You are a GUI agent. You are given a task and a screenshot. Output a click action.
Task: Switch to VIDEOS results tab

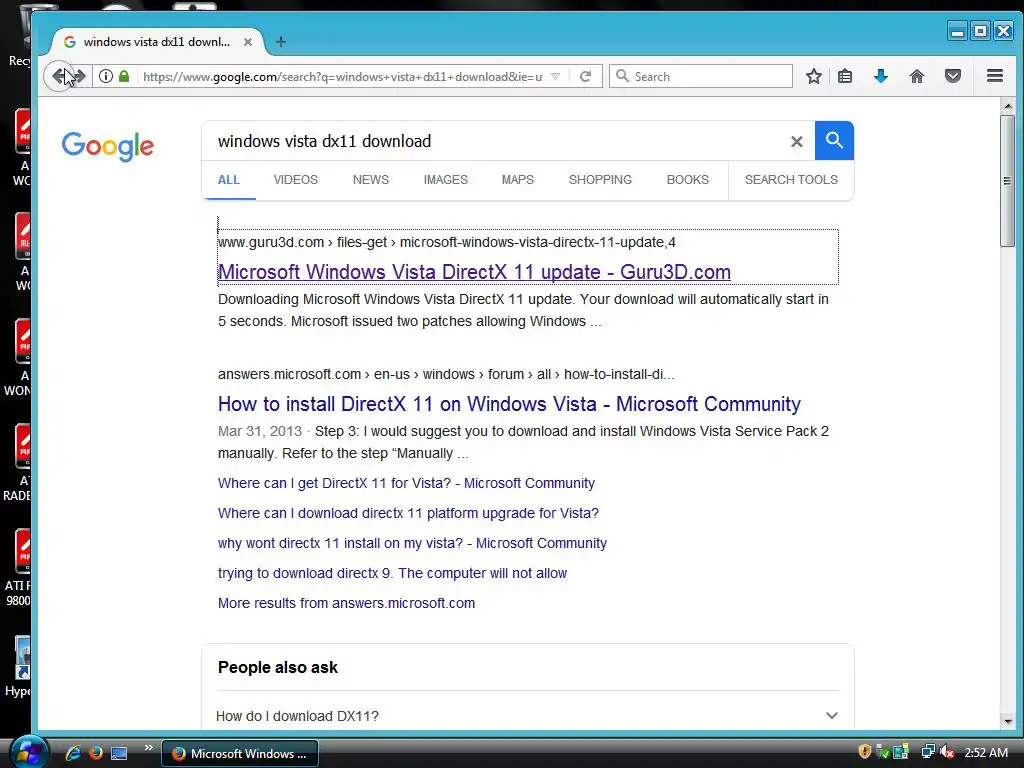296,180
